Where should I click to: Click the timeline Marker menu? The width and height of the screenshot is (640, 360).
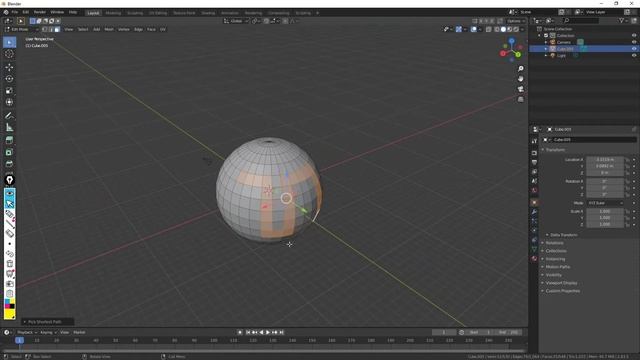click(x=79, y=332)
